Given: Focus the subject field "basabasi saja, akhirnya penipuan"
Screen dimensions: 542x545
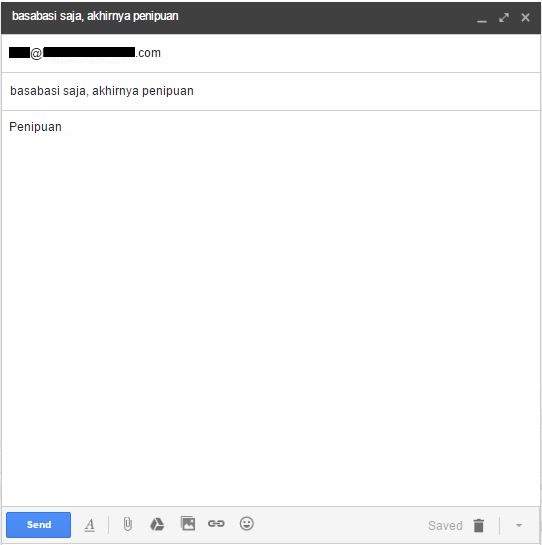Looking at the screenshot, I should point(271,91).
